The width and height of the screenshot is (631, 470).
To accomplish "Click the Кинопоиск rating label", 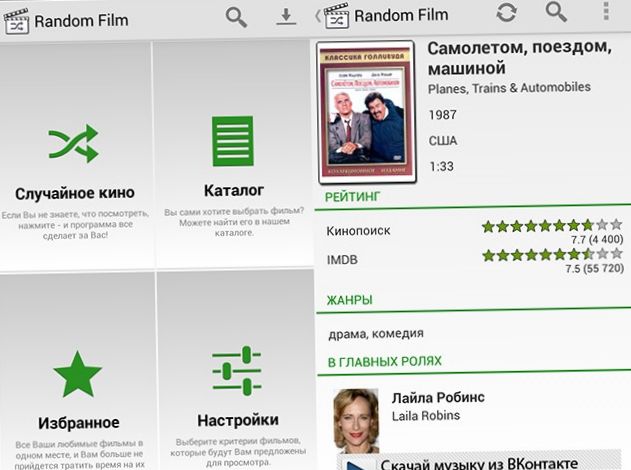I will point(358,231).
